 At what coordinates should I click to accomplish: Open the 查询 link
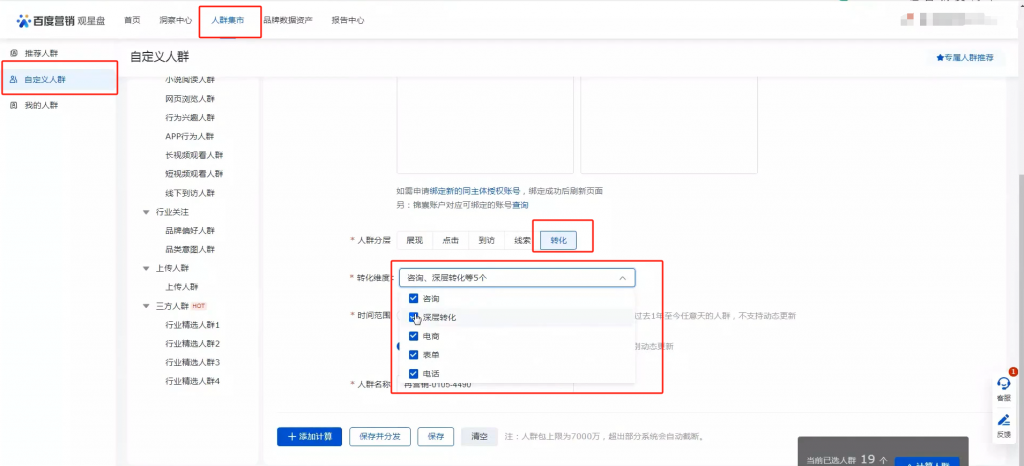[x=520, y=205]
